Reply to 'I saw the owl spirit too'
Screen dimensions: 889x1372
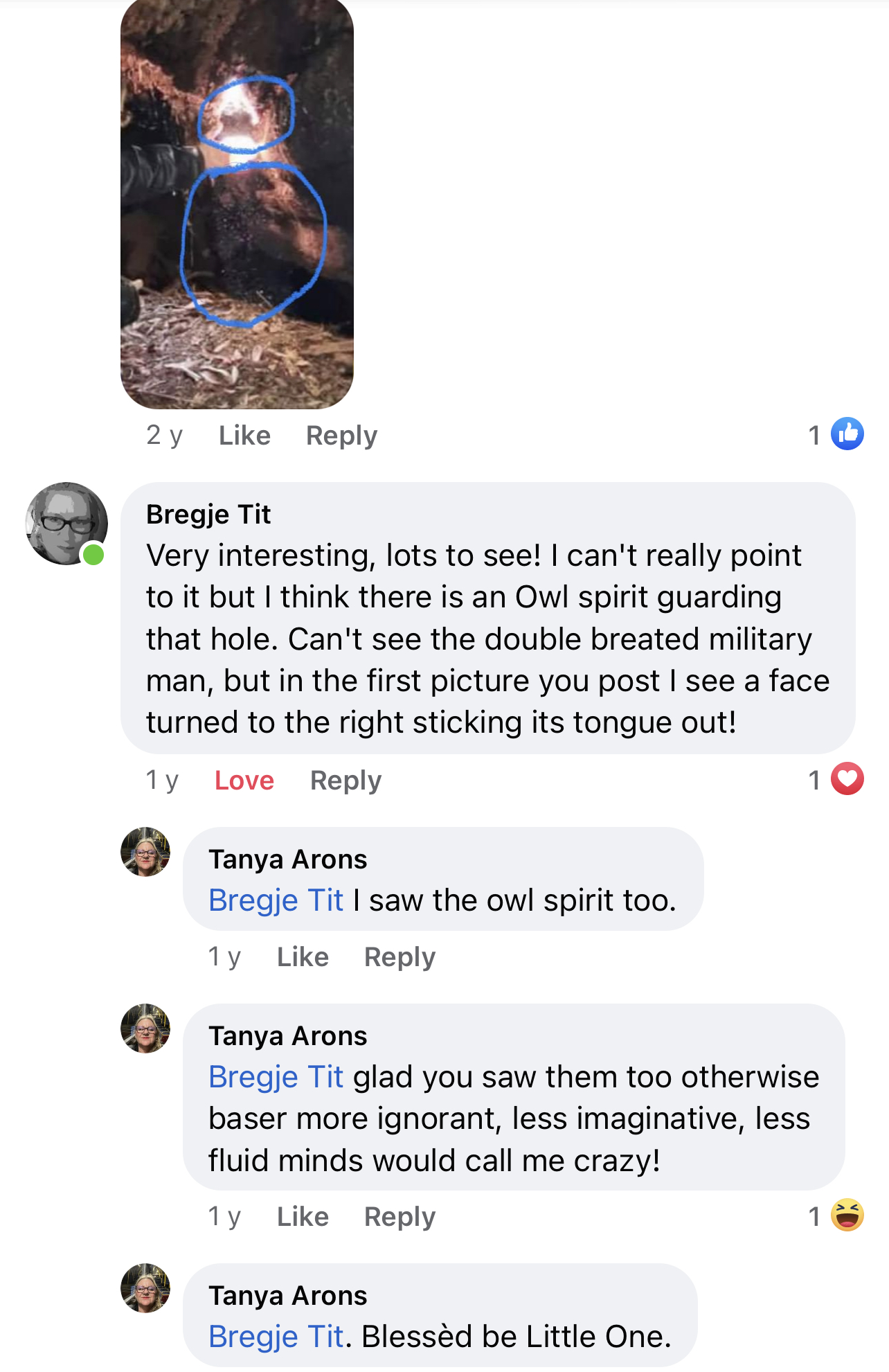[400, 957]
